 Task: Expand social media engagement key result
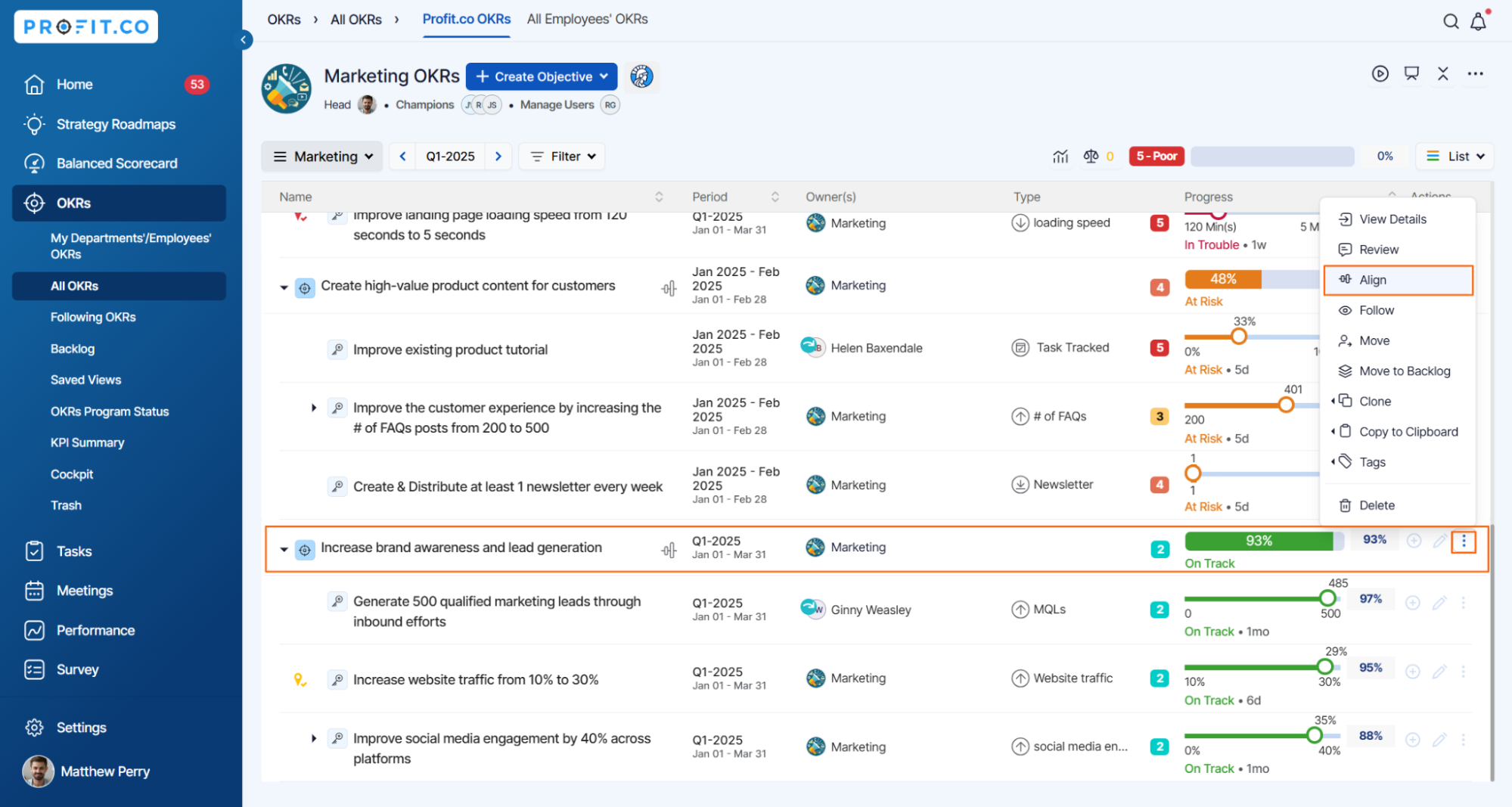click(314, 738)
